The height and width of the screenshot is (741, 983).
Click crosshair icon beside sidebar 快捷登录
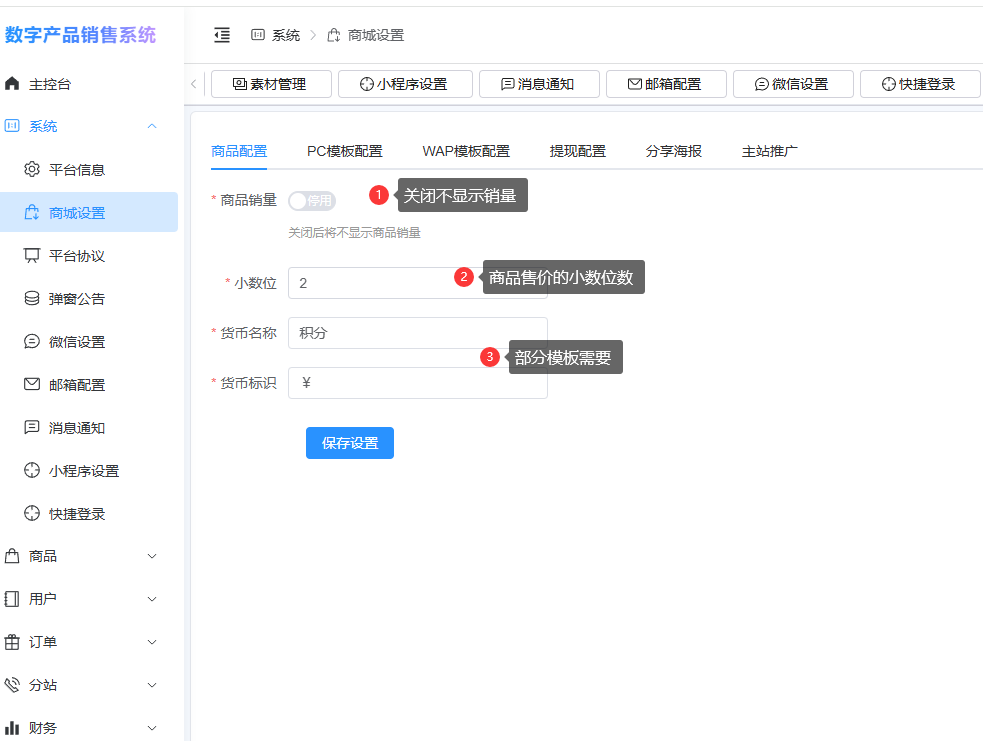pos(32,513)
